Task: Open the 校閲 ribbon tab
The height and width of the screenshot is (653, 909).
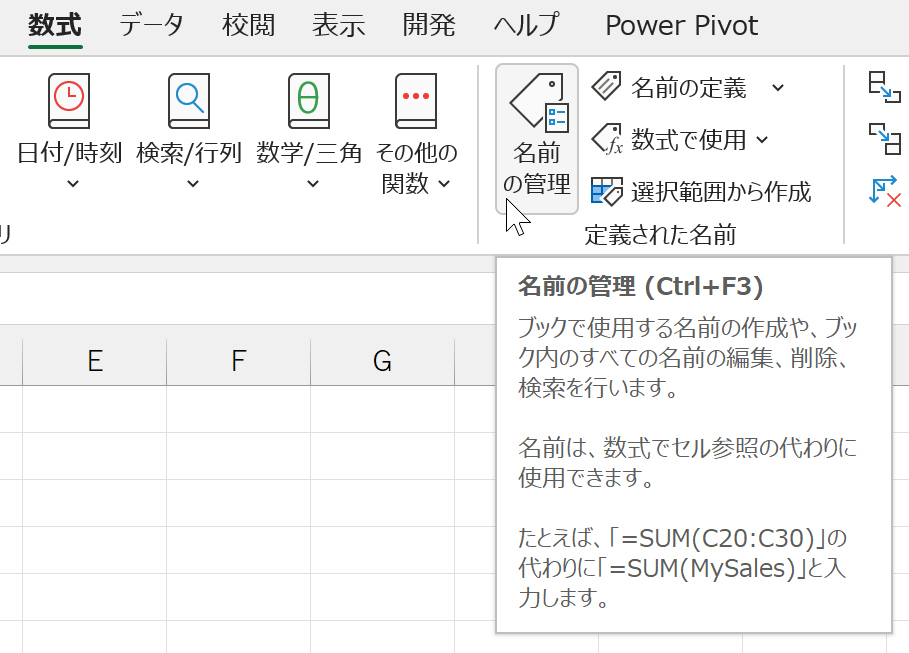Action: click(248, 25)
